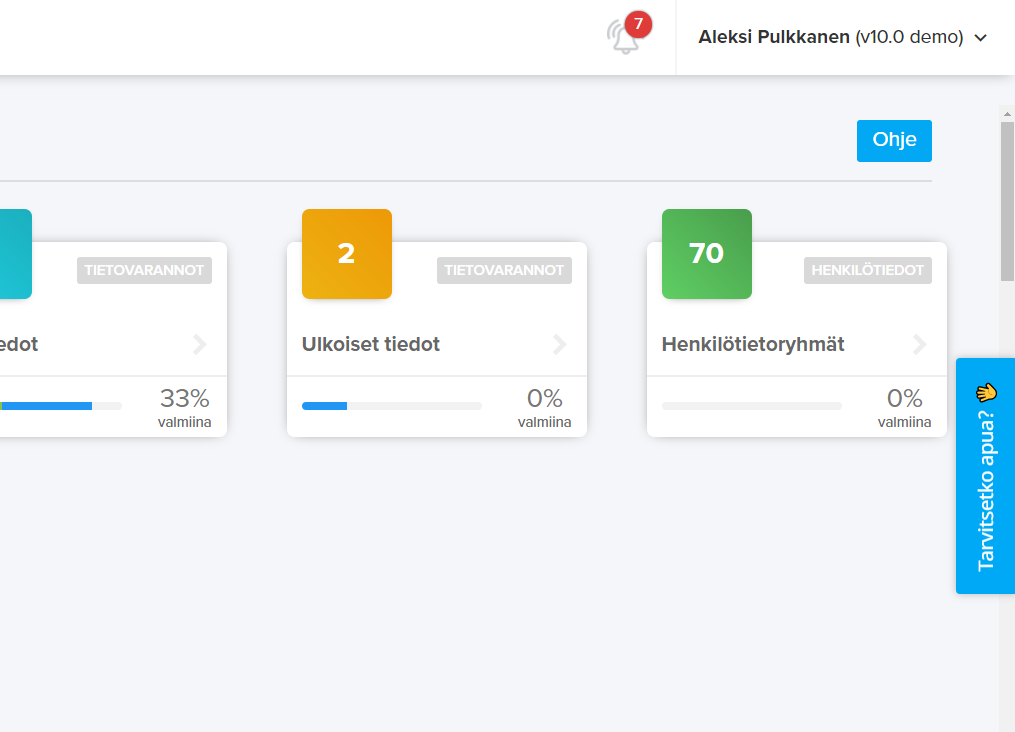Click the chevron arrow on the 33% card
The height and width of the screenshot is (732, 1015).
point(199,344)
